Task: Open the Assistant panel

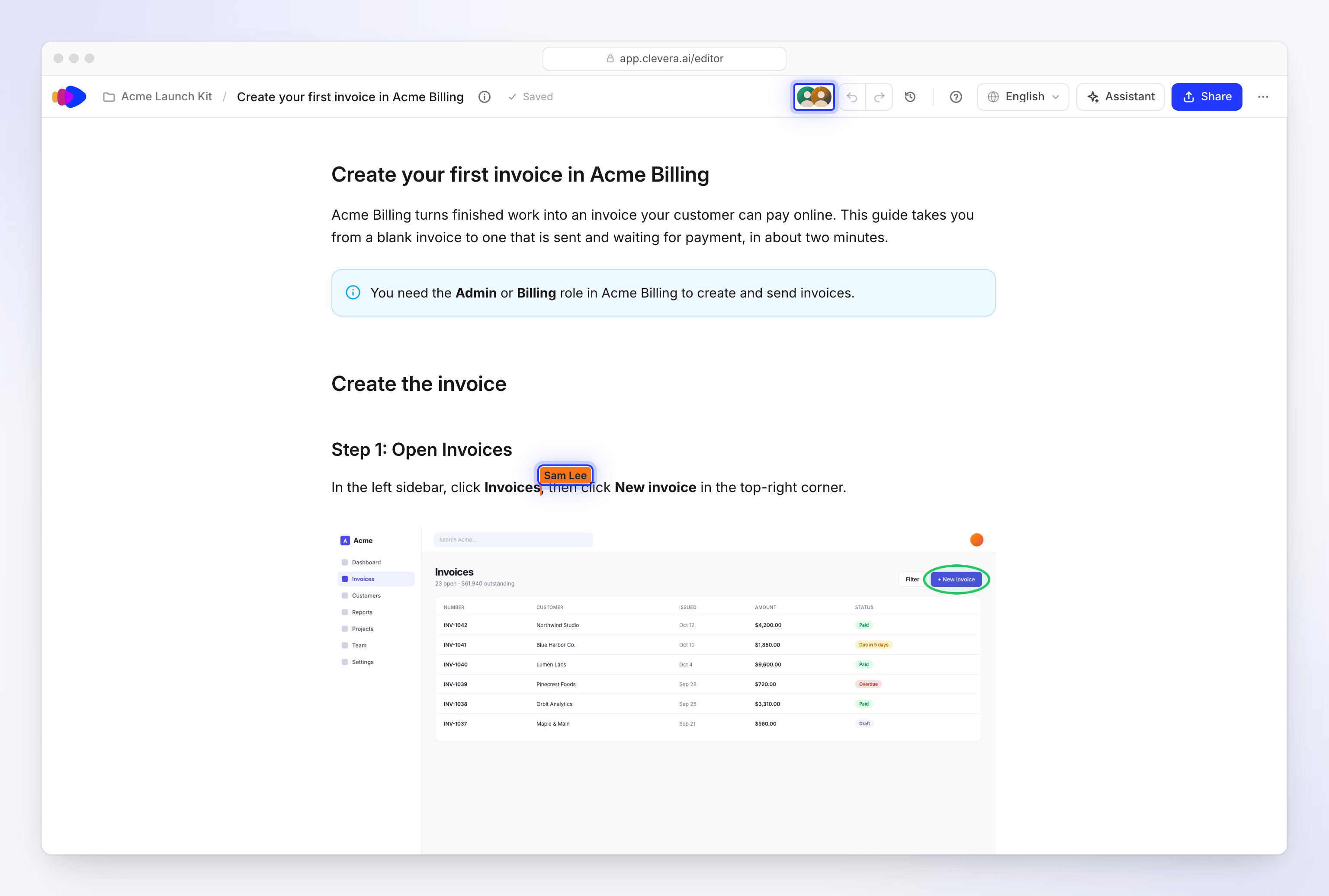Action: click(x=1120, y=96)
